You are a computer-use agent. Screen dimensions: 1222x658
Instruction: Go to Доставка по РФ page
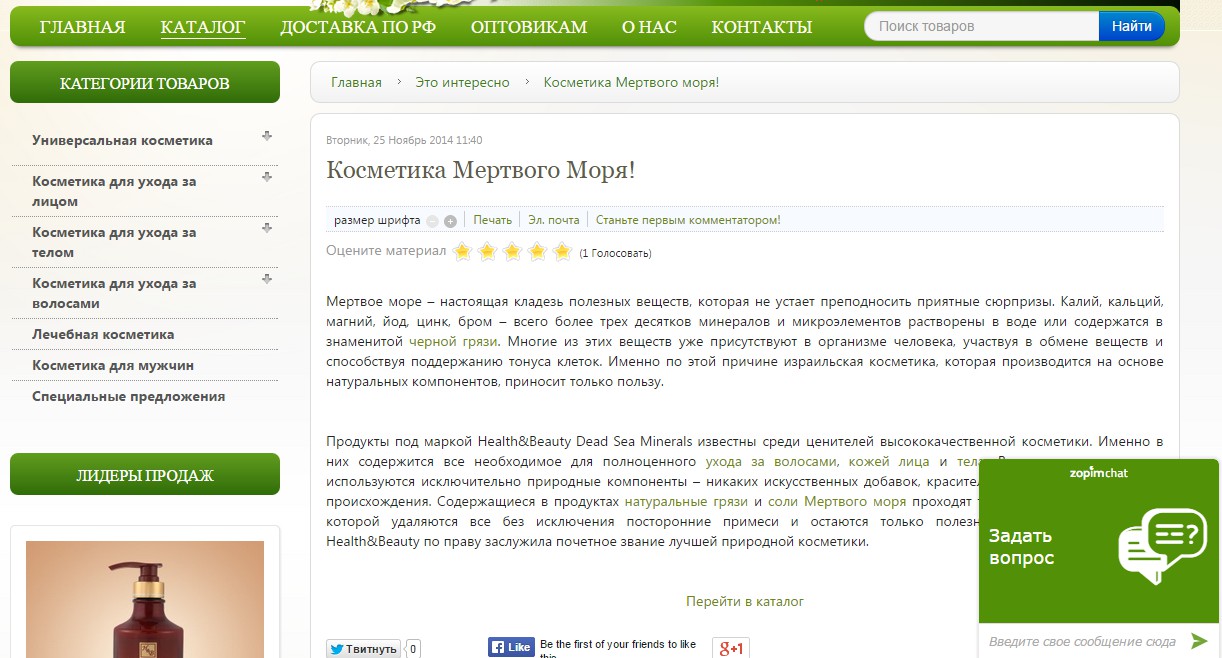tap(358, 27)
